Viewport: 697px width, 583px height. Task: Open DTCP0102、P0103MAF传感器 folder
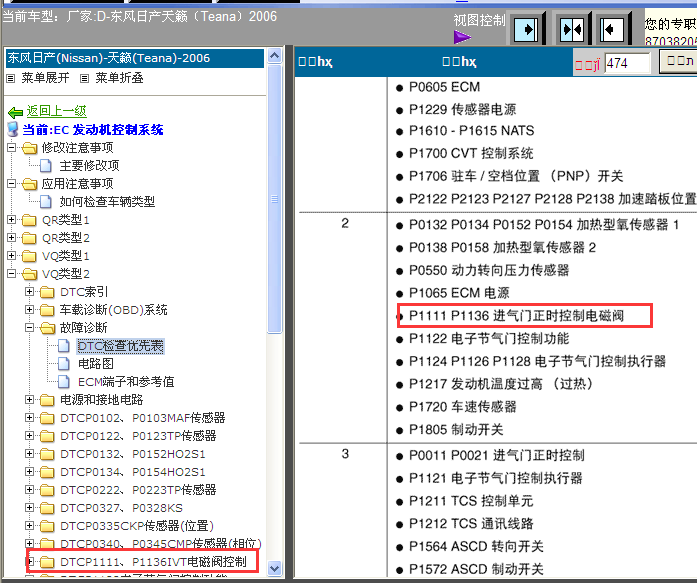(143, 418)
